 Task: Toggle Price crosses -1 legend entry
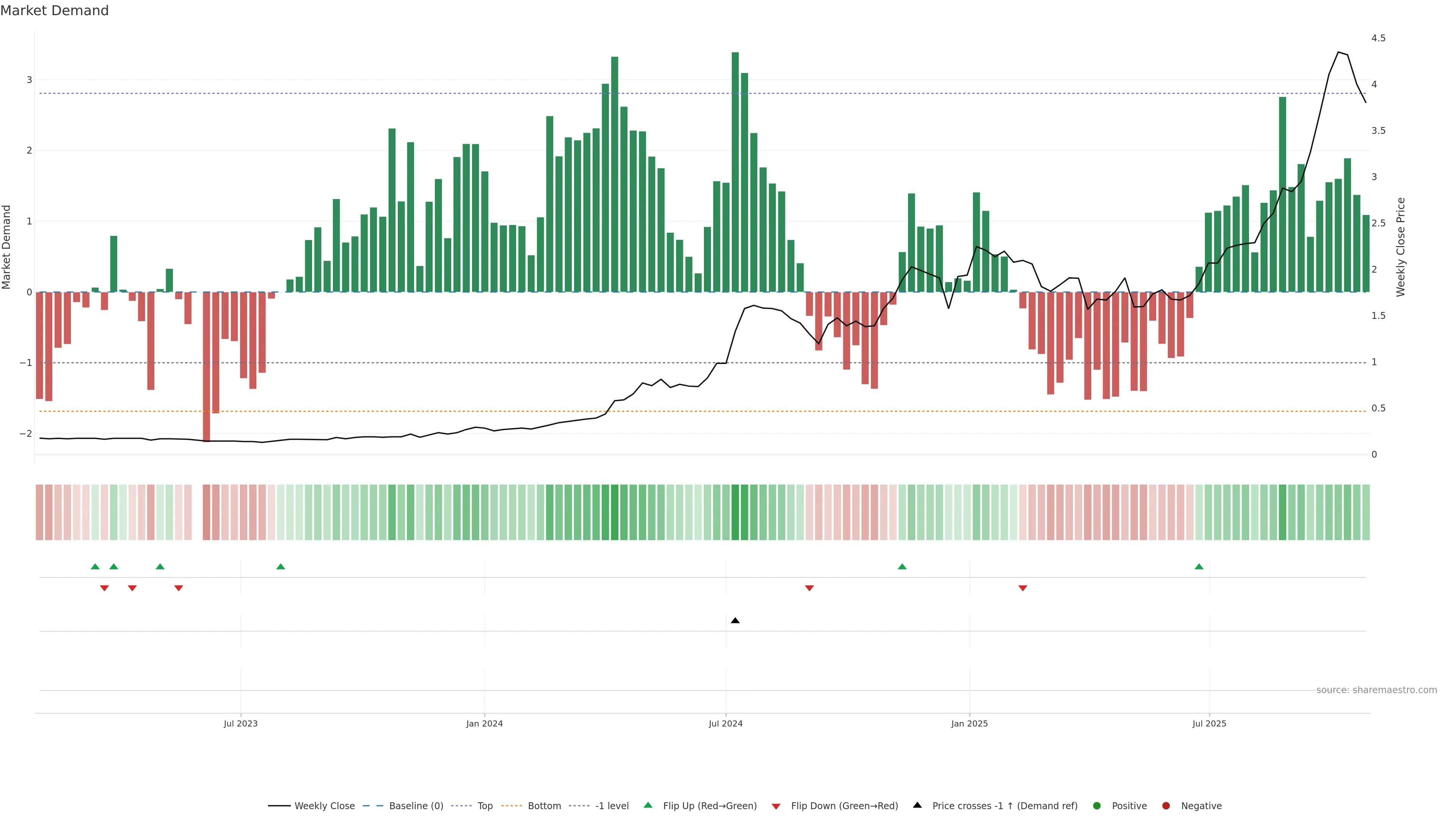coord(1004,806)
